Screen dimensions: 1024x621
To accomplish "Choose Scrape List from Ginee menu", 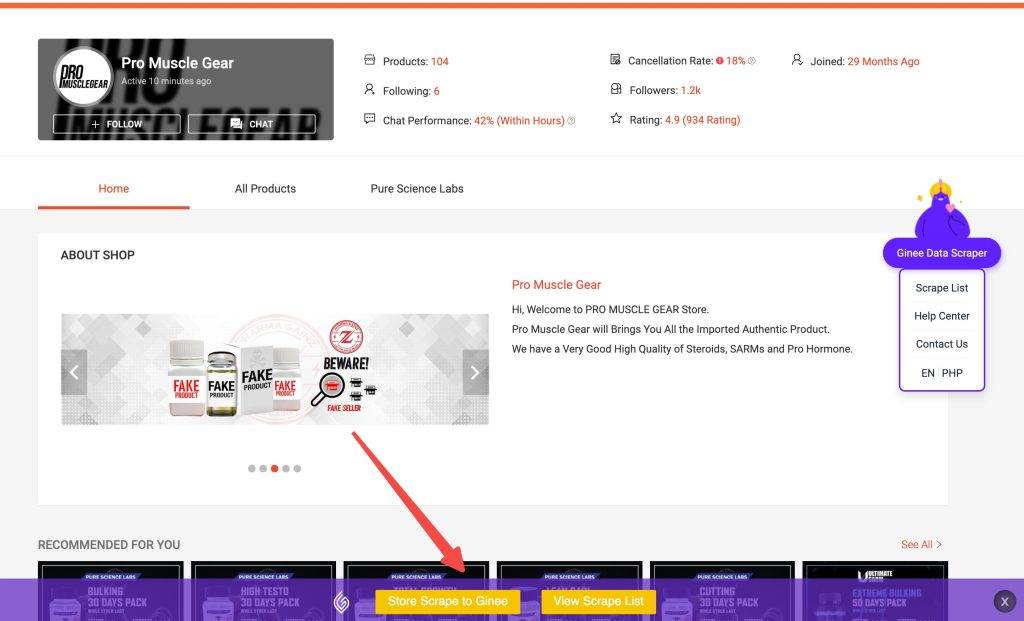I will coord(942,288).
